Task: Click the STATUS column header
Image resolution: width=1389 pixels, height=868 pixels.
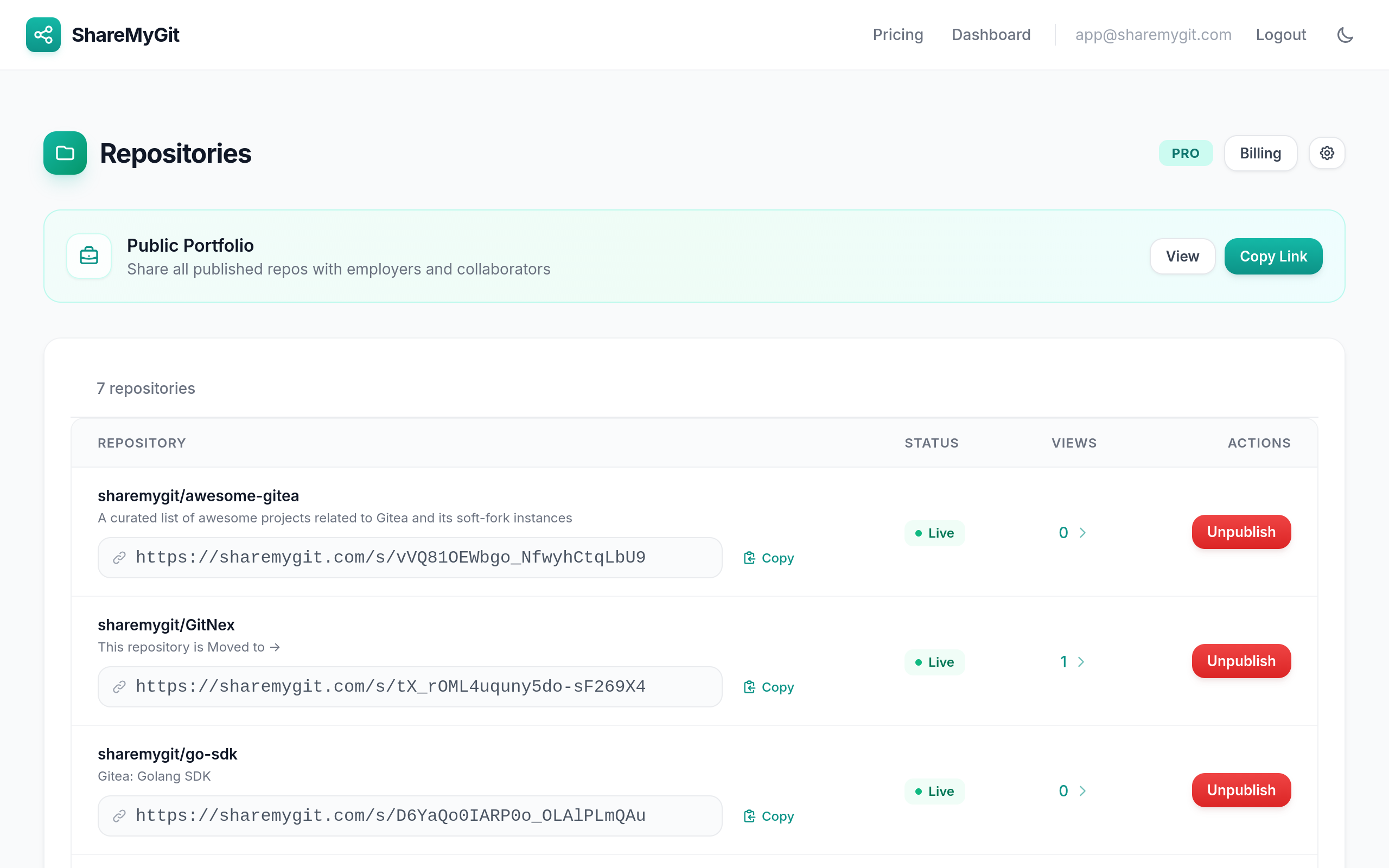Action: (932, 443)
